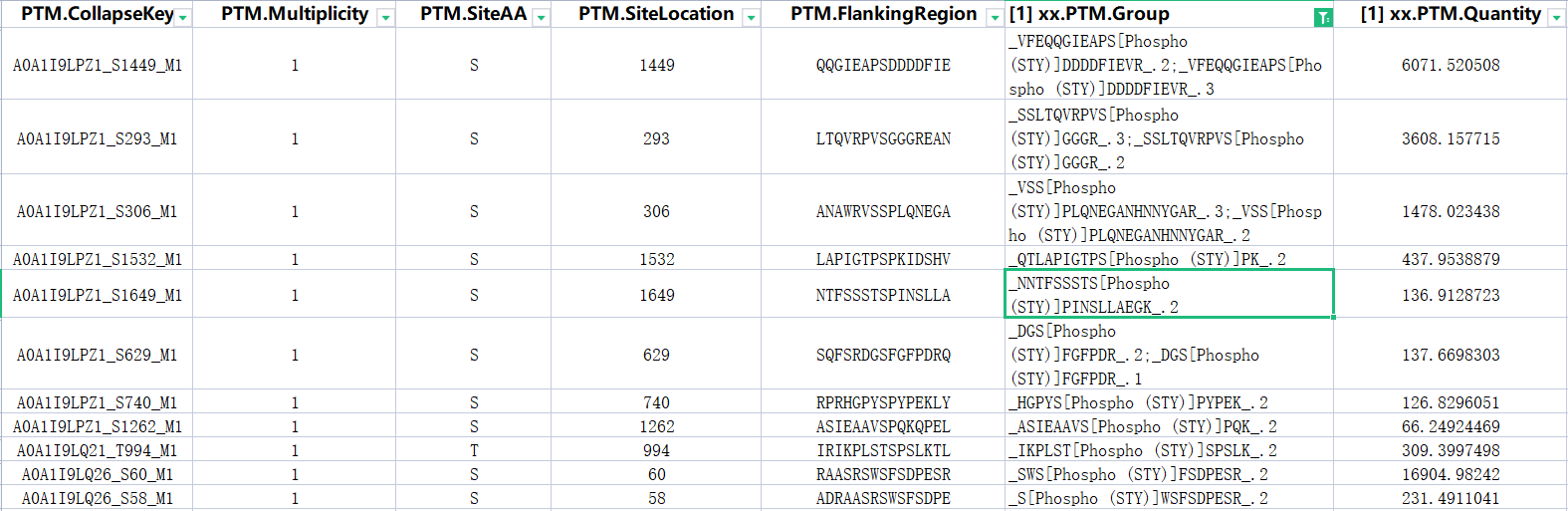Click the active filter icon on xx.PTM.Group
Viewport: 1568px width, 511px height.
[1322, 17]
